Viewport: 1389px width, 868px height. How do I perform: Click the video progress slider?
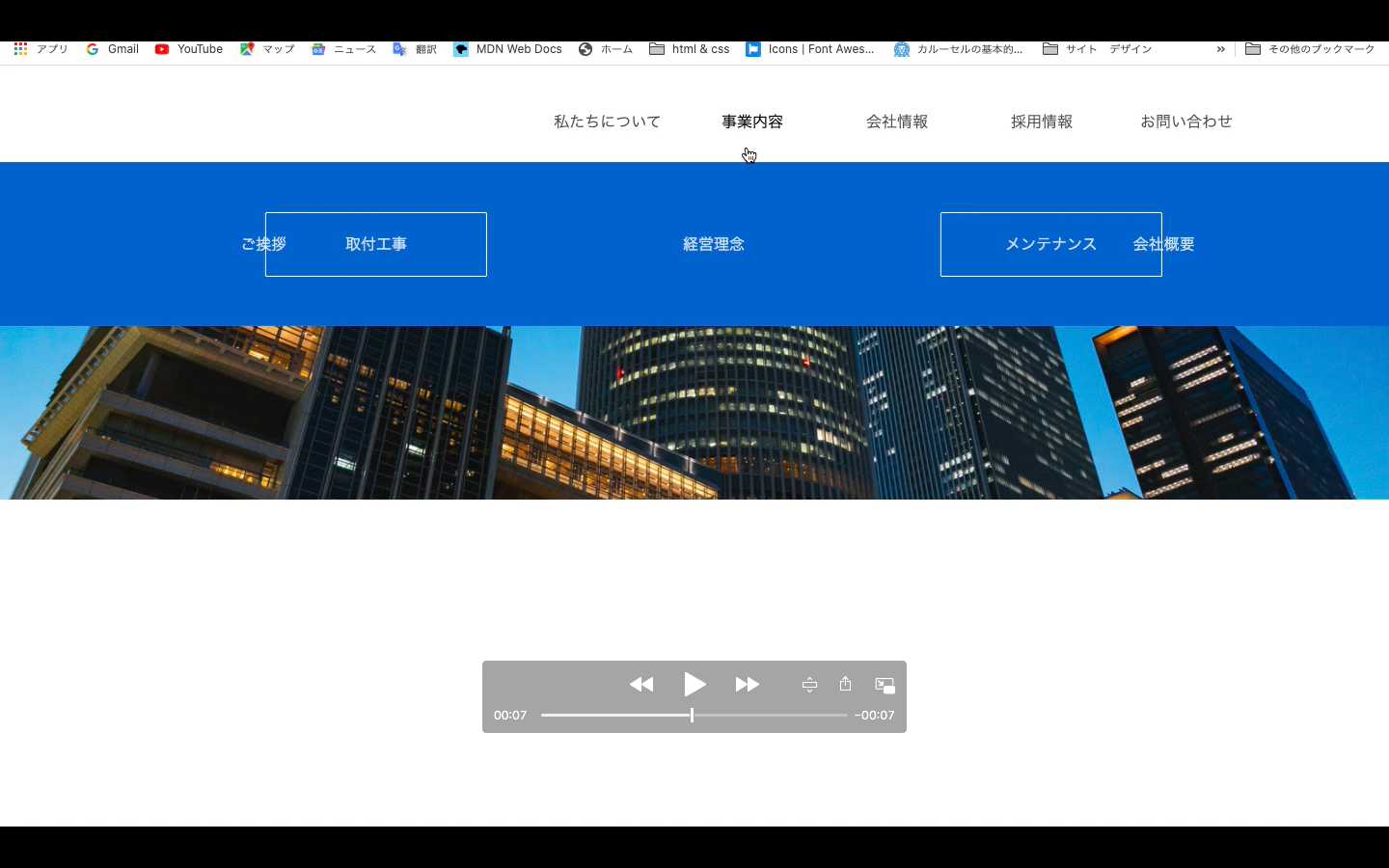pos(692,715)
